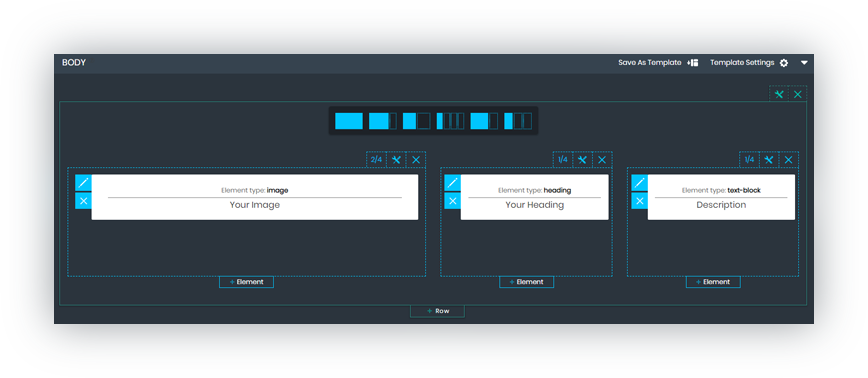The width and height of the screenshot is (868, 378).
Task: Remove the heading column with X
Action: 602,159
